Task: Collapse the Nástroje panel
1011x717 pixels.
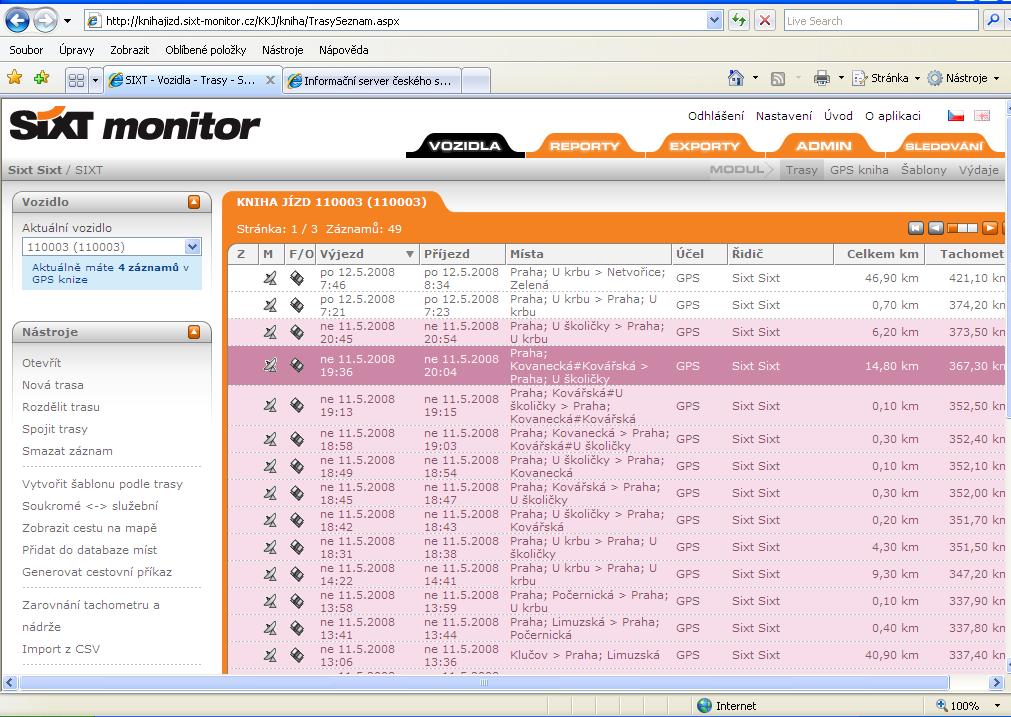Action: click(x=194, y=332)
